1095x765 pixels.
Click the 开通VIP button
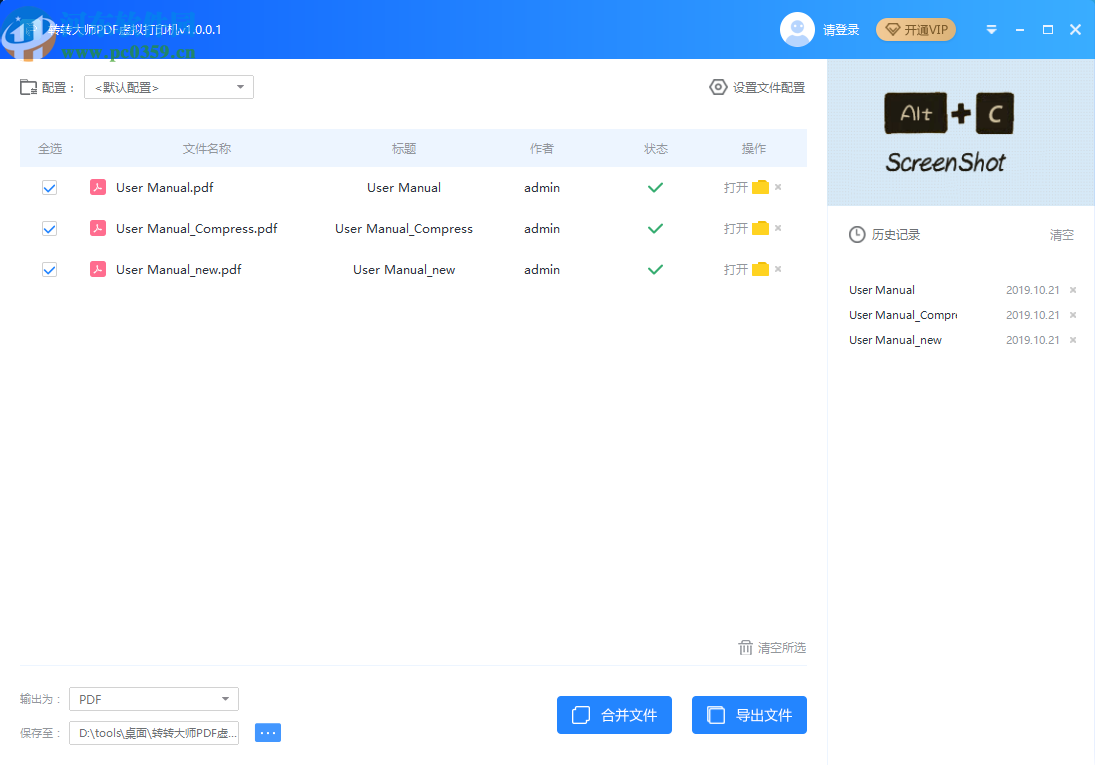(x=916, y=29)
